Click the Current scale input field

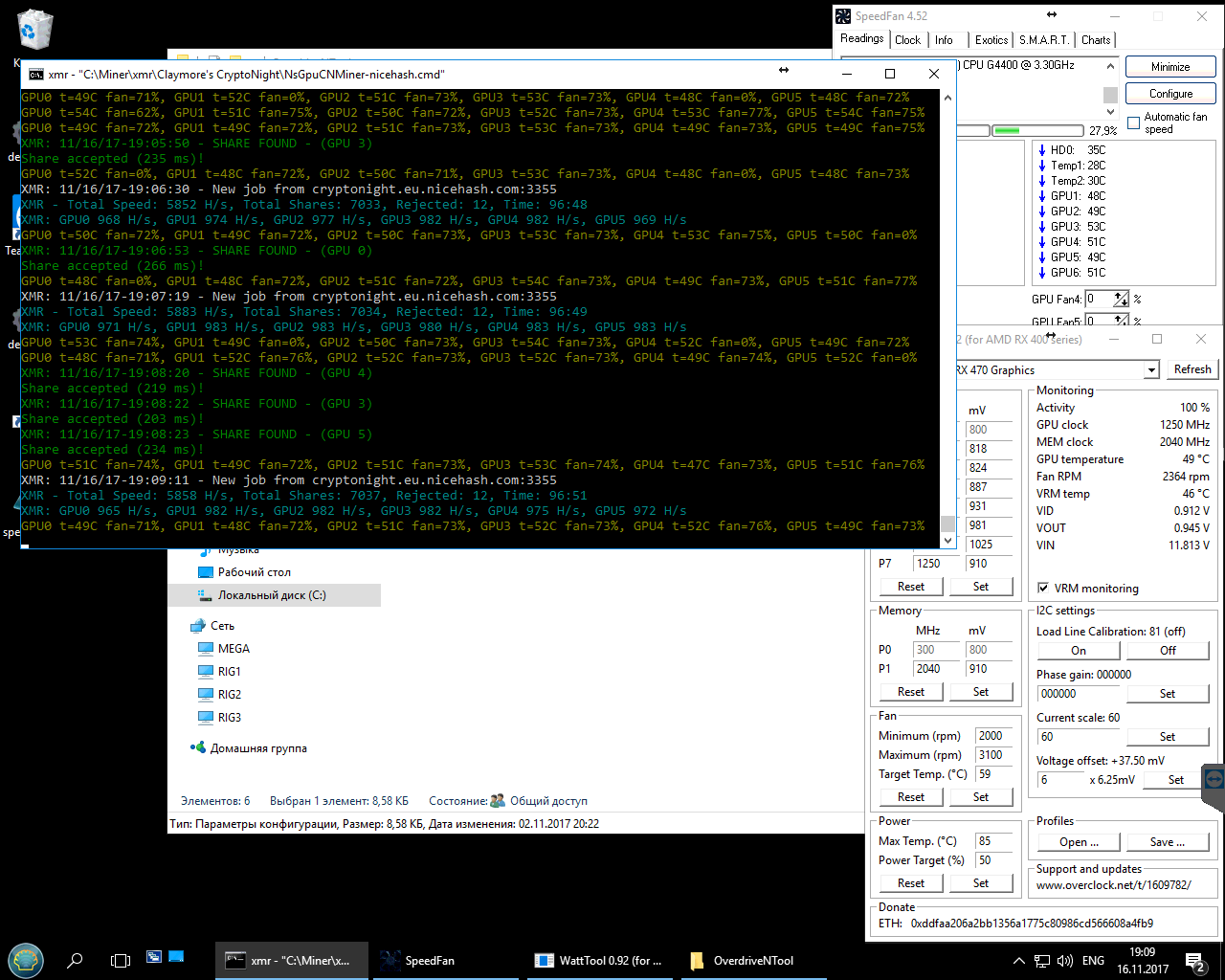click(1079, 737)
